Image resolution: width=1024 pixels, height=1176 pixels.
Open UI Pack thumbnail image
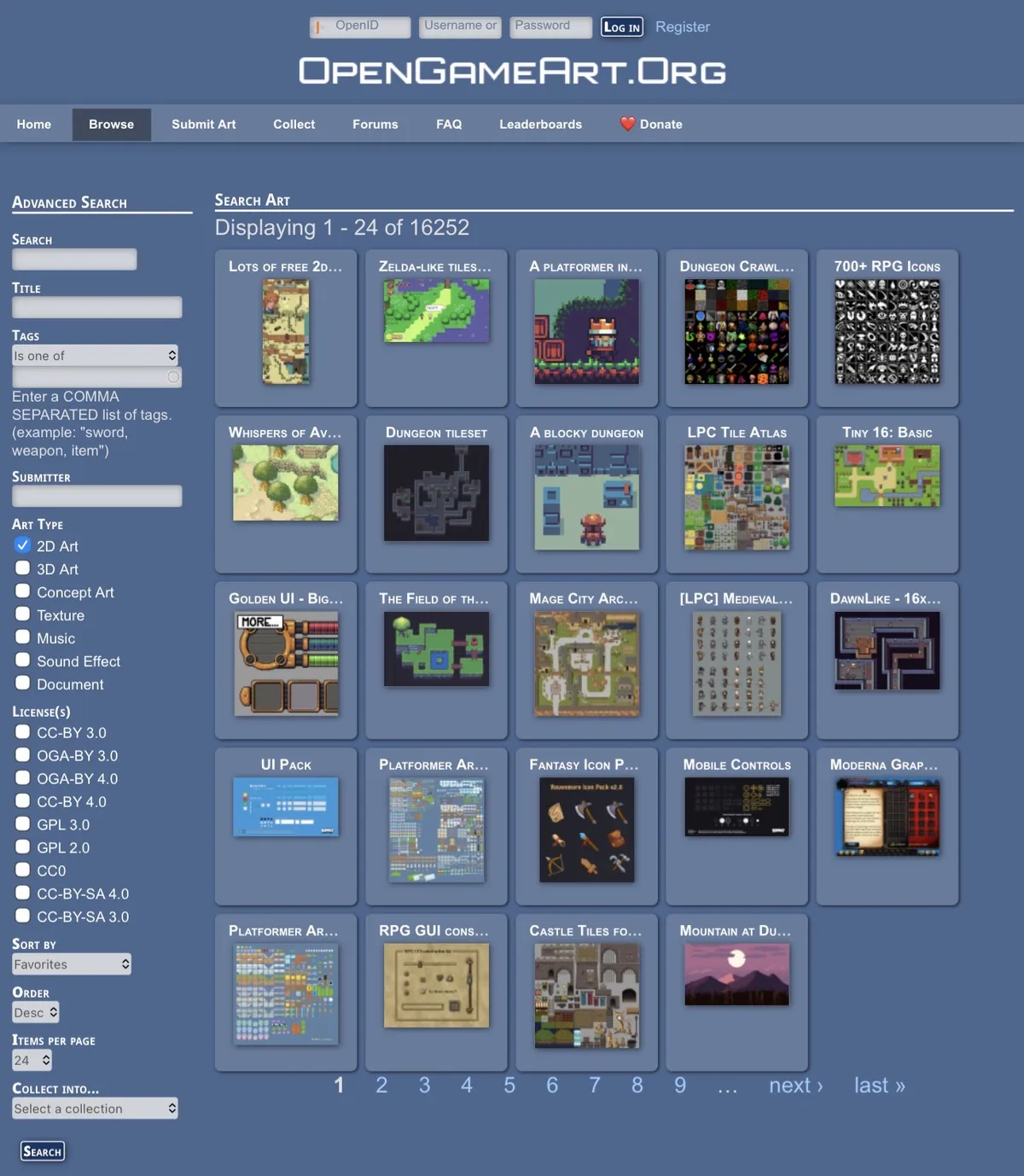pyautogui.click(x=286, y=806)
